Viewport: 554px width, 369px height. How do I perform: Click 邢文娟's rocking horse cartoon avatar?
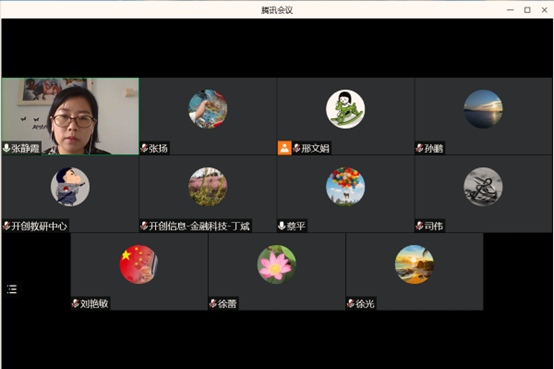(346, 109)
